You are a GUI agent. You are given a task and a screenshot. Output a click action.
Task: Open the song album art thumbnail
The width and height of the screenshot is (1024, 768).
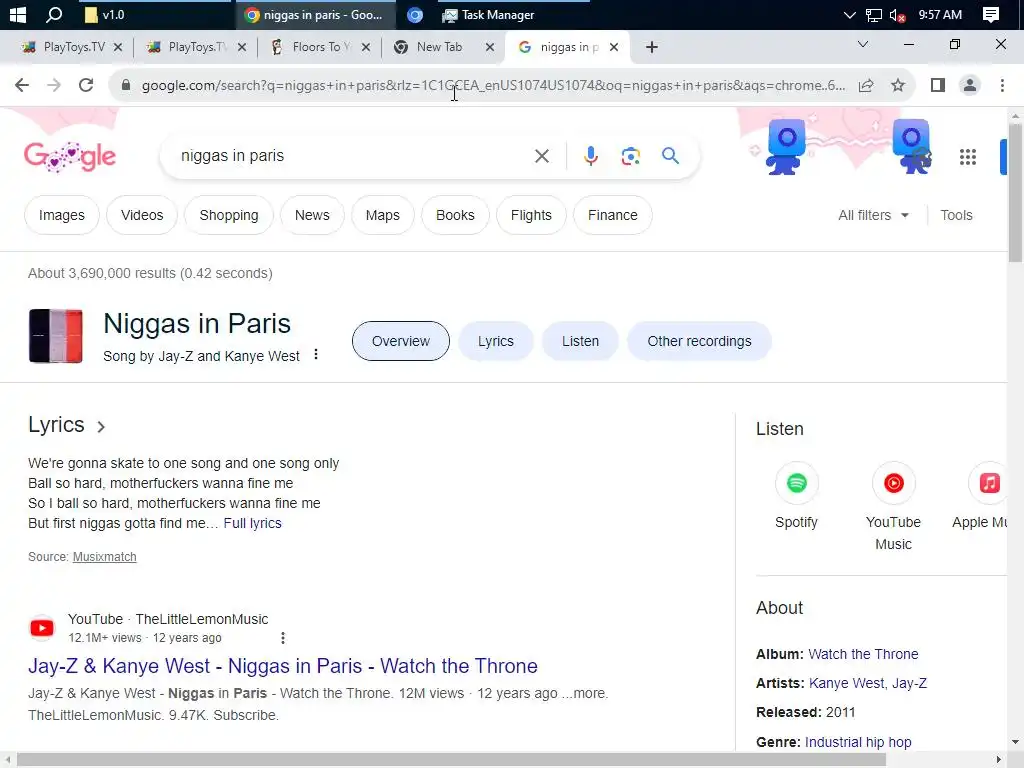click(x=56, y=336)
